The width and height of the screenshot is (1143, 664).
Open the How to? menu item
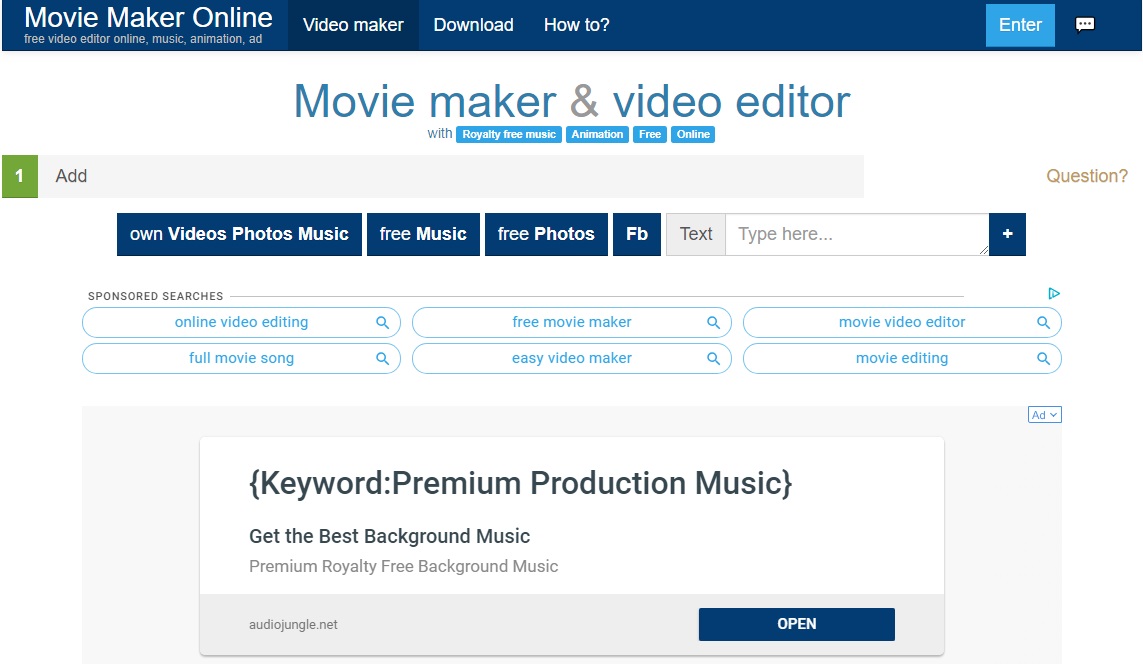click(x=576, y=25)
